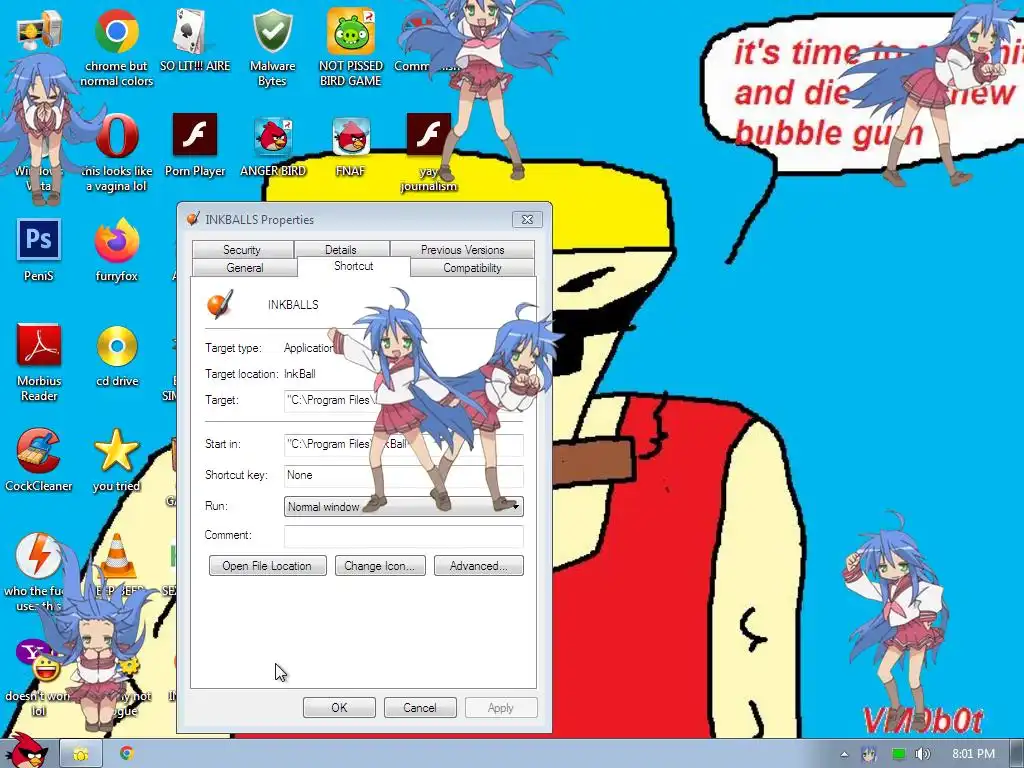Viewport: 1024px width, 768px height.
Task: Close the INKBALLS Properties dialog
Action: [527, 219]
